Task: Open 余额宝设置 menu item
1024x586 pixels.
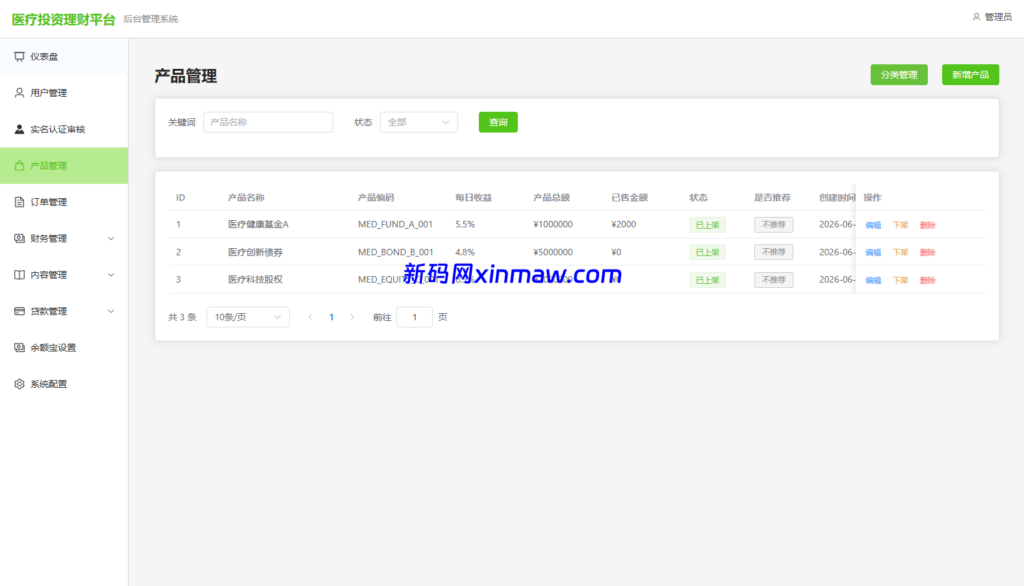Action: pos(64,348)
